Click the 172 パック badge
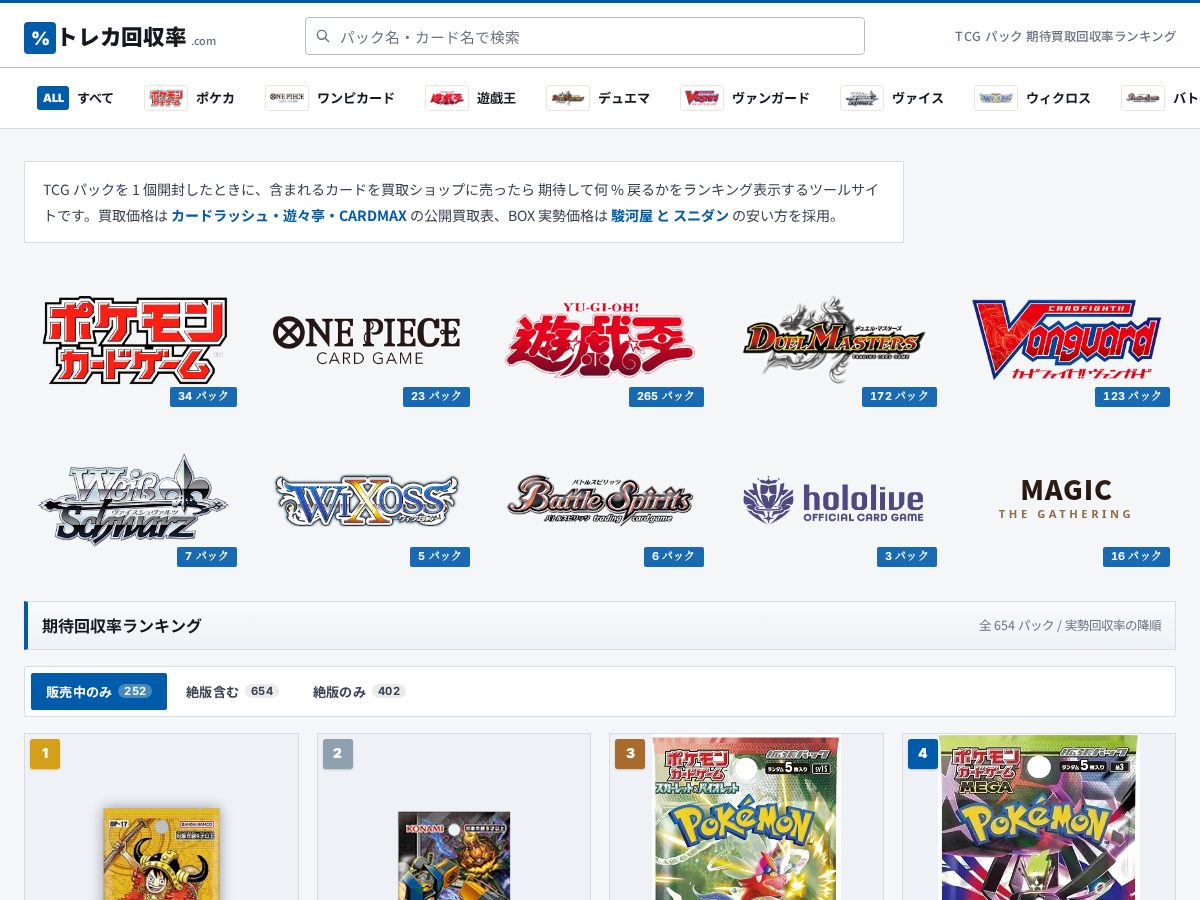The height and width of the screenshot is (900, 1200). 899,397
